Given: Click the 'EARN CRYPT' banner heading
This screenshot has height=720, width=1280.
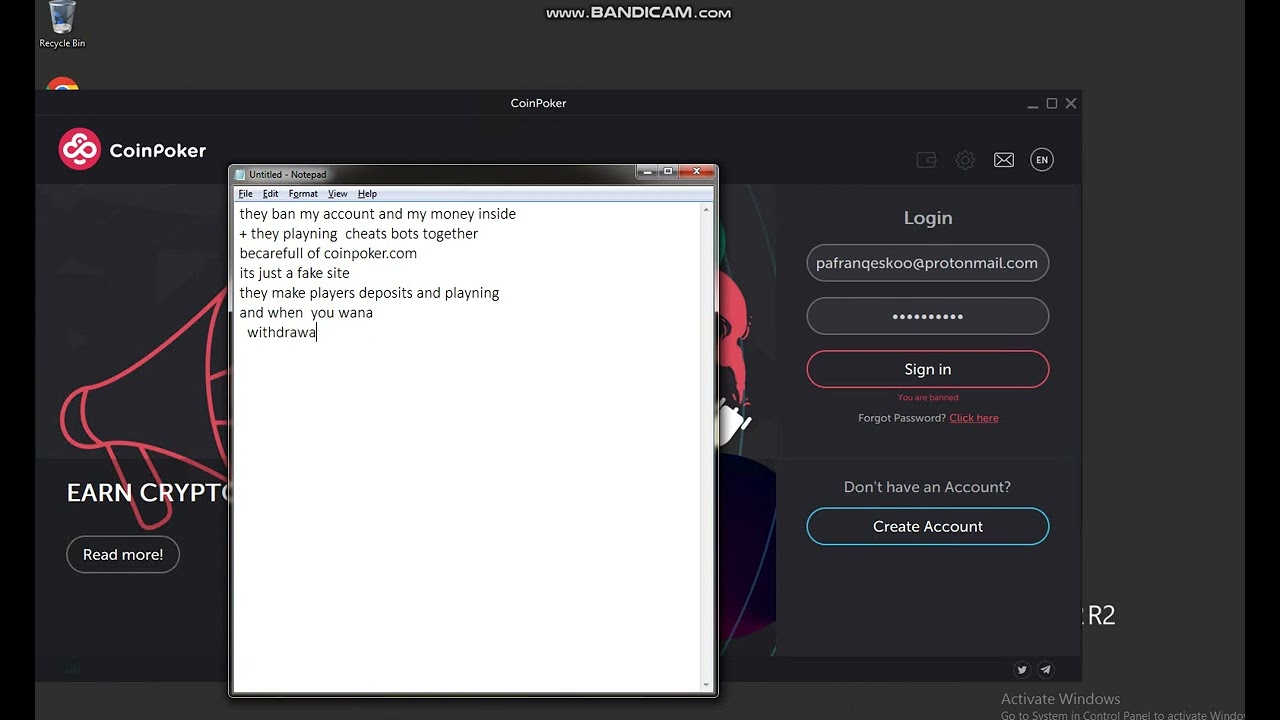Looking at the screenshot, I should click(148, 492).
